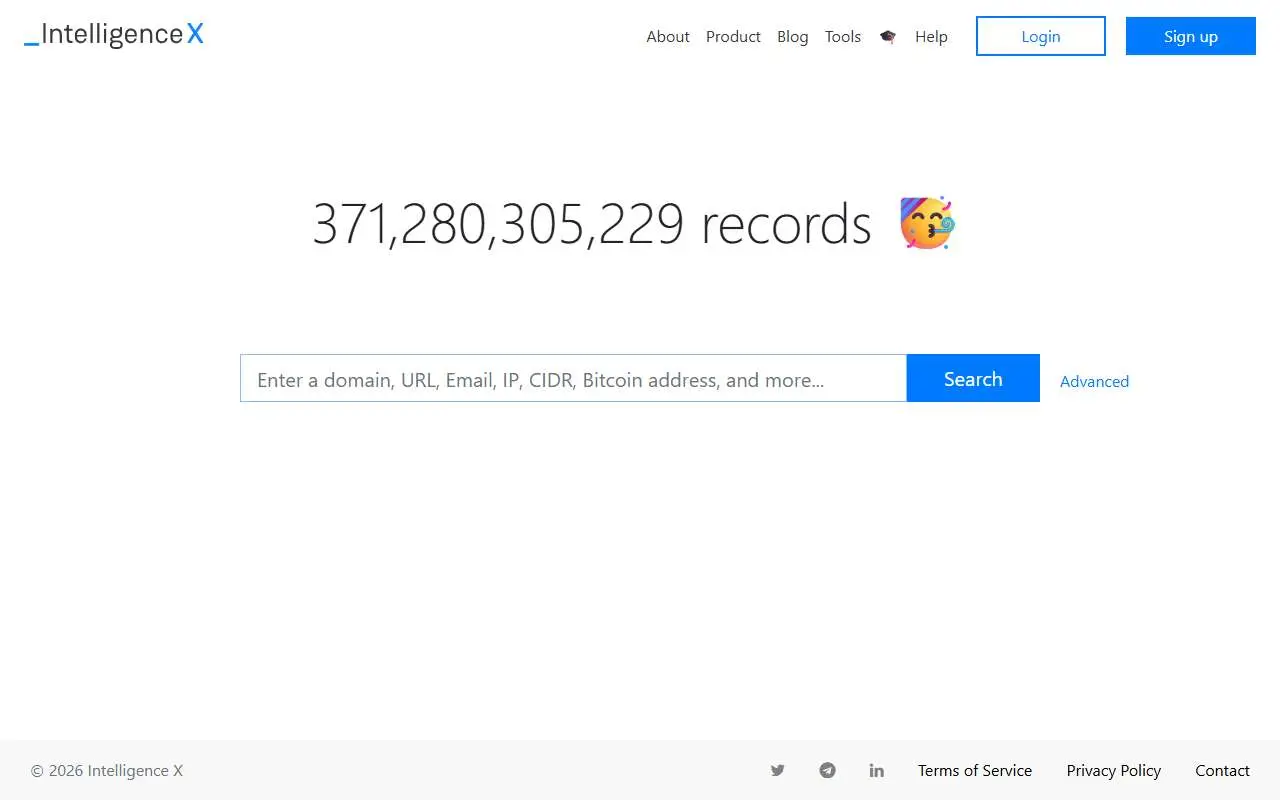Click the Intelligence X logo
Image resolution: width=1280 pixels, height=800 pixels.
[x=114, y=35]
